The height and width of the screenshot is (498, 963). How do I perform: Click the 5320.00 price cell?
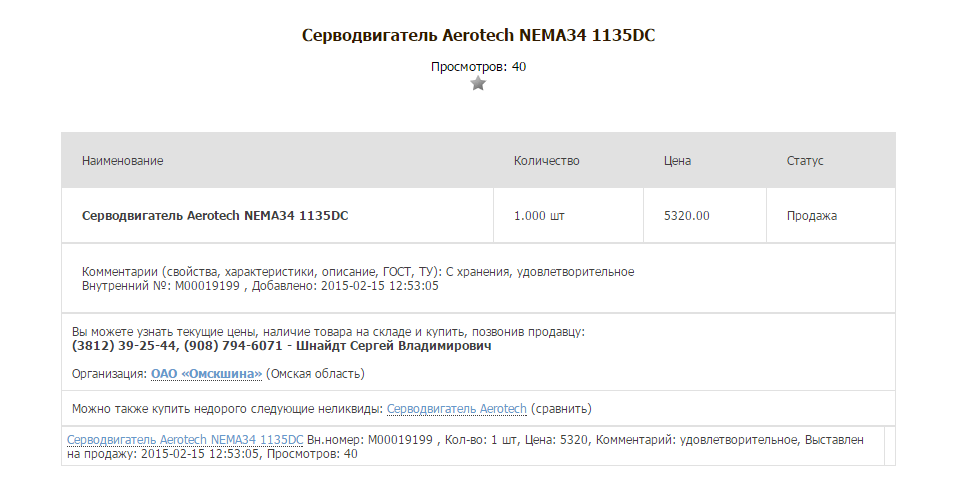click(x=687, y=215)
